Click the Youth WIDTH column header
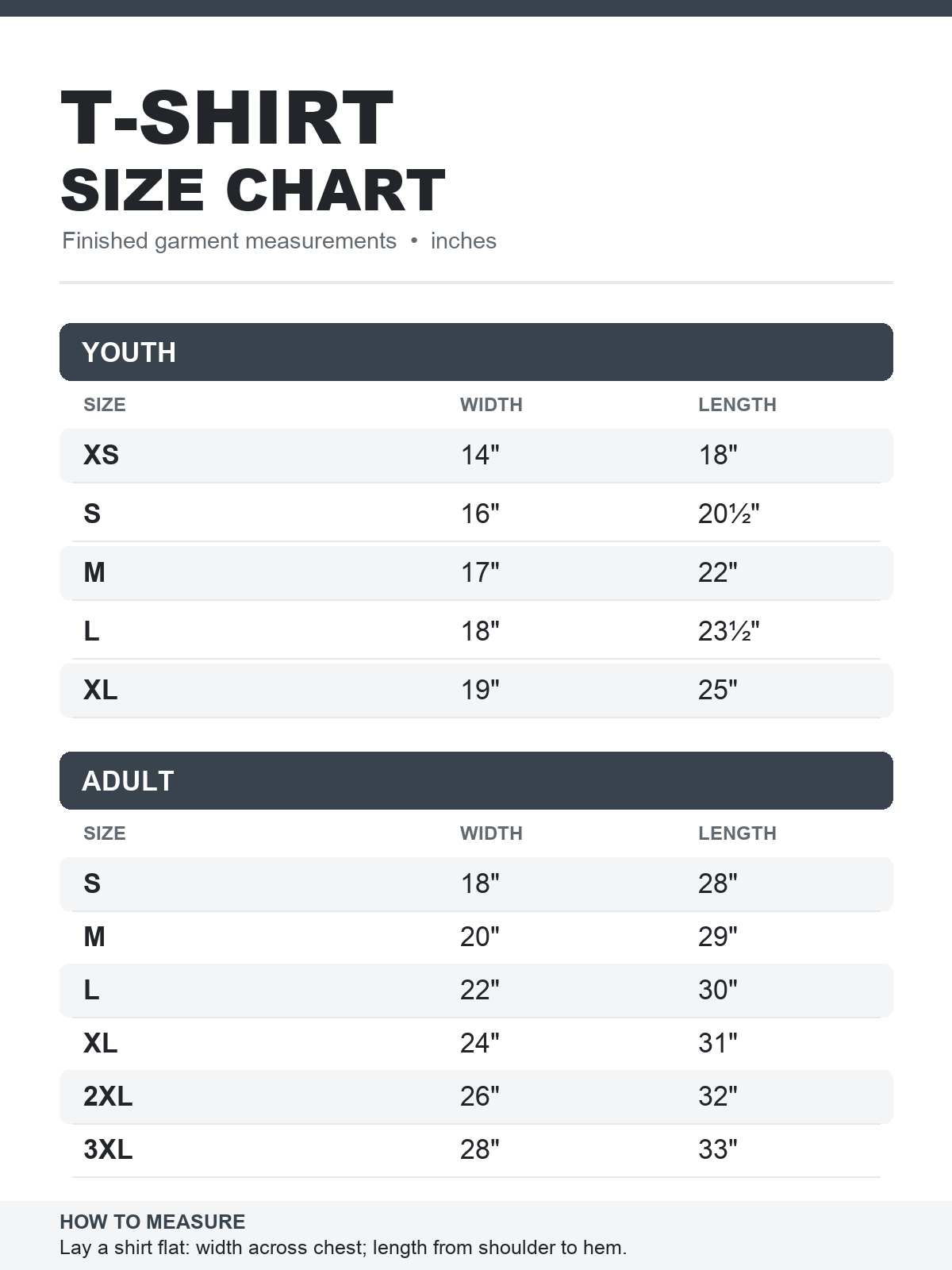The height and width of the screenshot is (1270, 952). (x=491, y=405)
